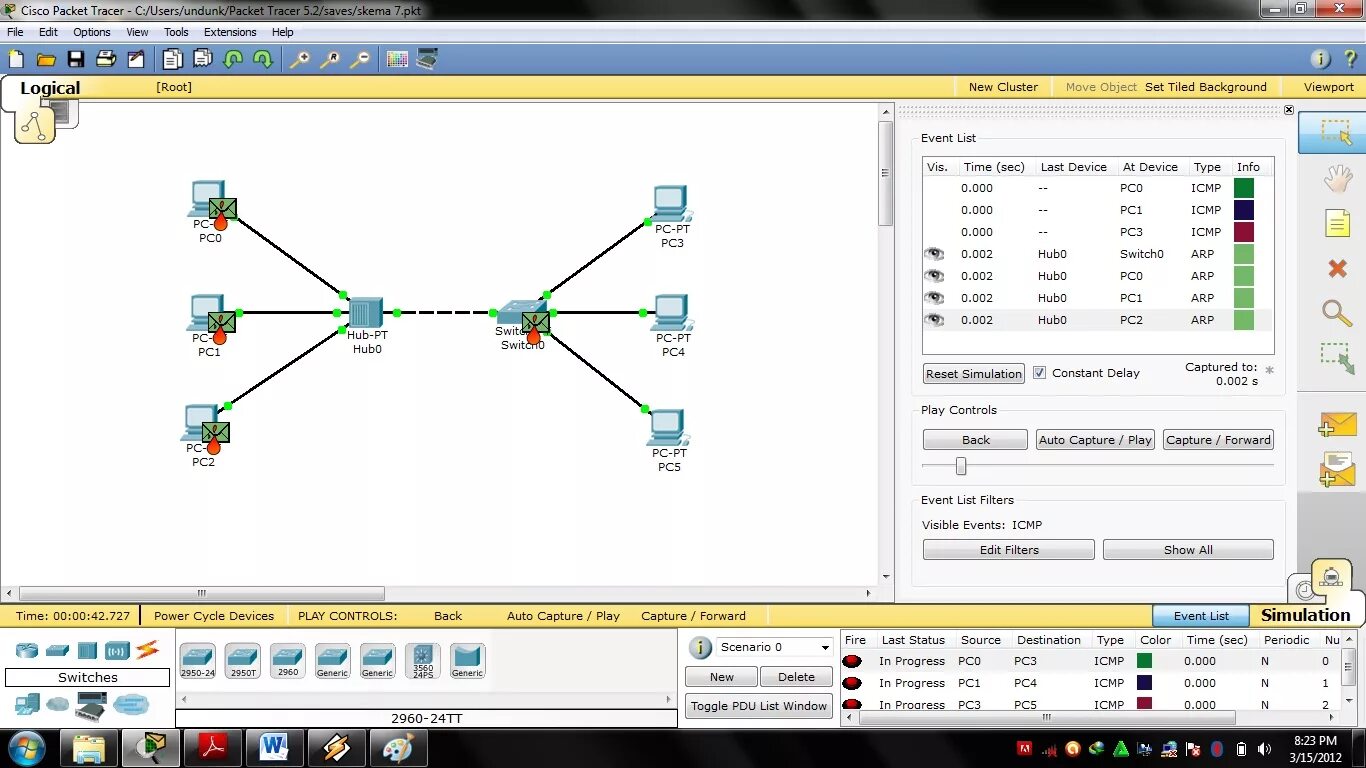Open the Extensions menu
The image size is (1366, 768).
(230, 32)
